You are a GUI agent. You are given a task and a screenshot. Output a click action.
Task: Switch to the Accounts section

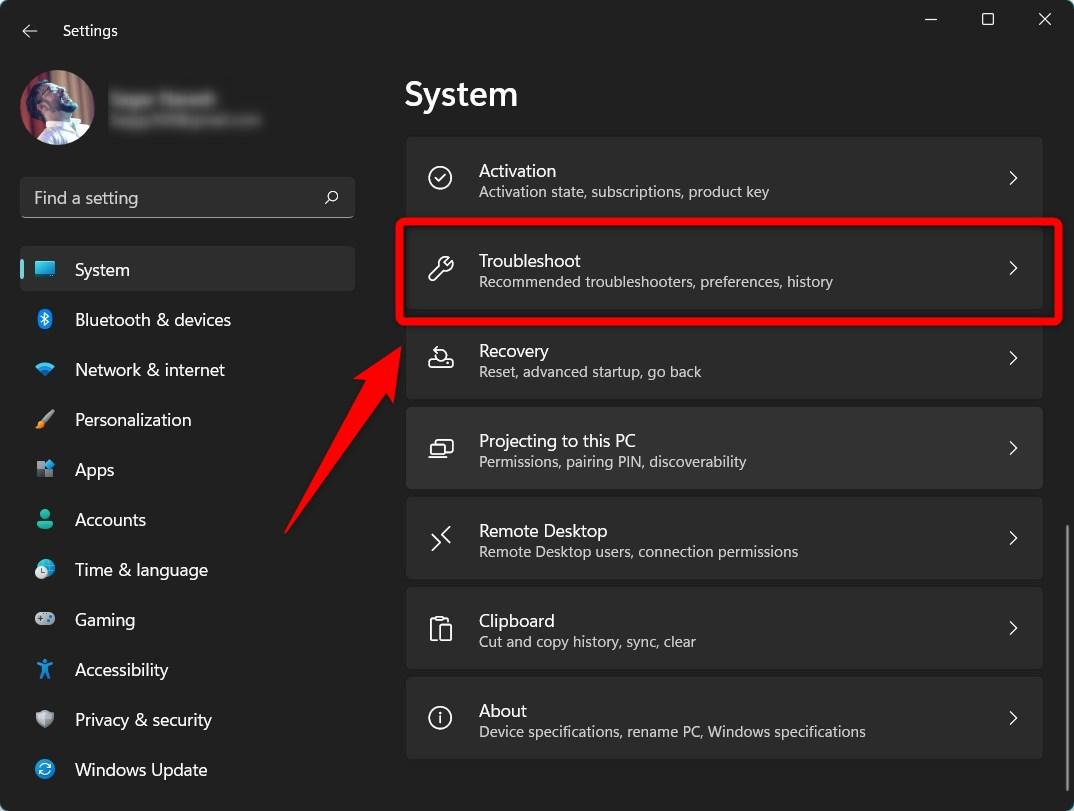(110, 519)
